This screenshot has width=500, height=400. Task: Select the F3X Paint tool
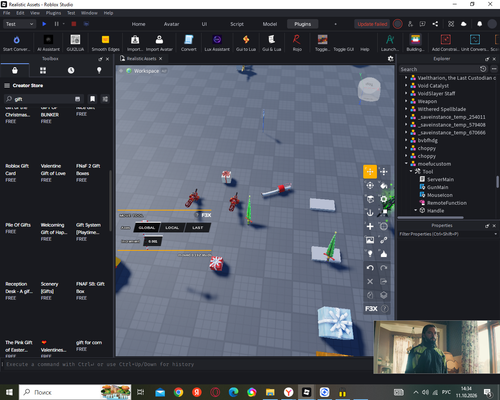tap(384, 185)
